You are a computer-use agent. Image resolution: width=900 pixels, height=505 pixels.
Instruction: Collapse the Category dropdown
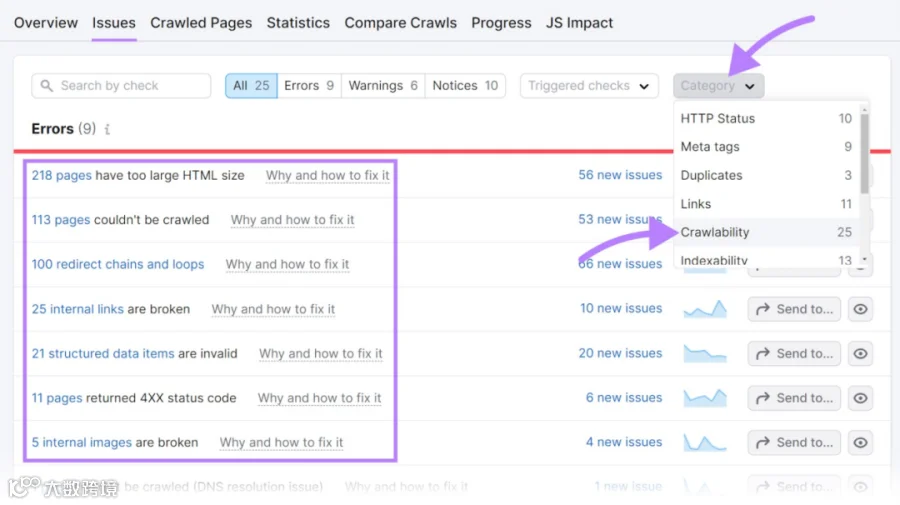pos(718,86)
